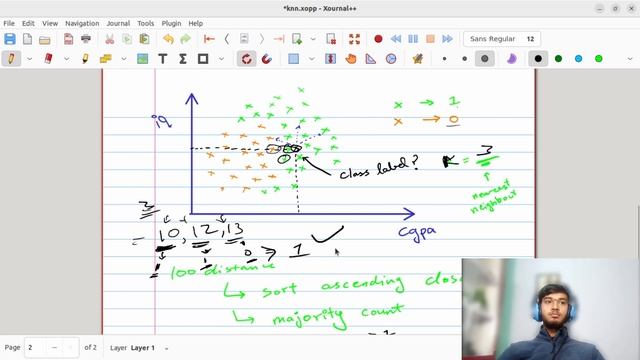Open the LaTeX sigma tool
This screenshot has width=640, height=360.
pos(182,59)
